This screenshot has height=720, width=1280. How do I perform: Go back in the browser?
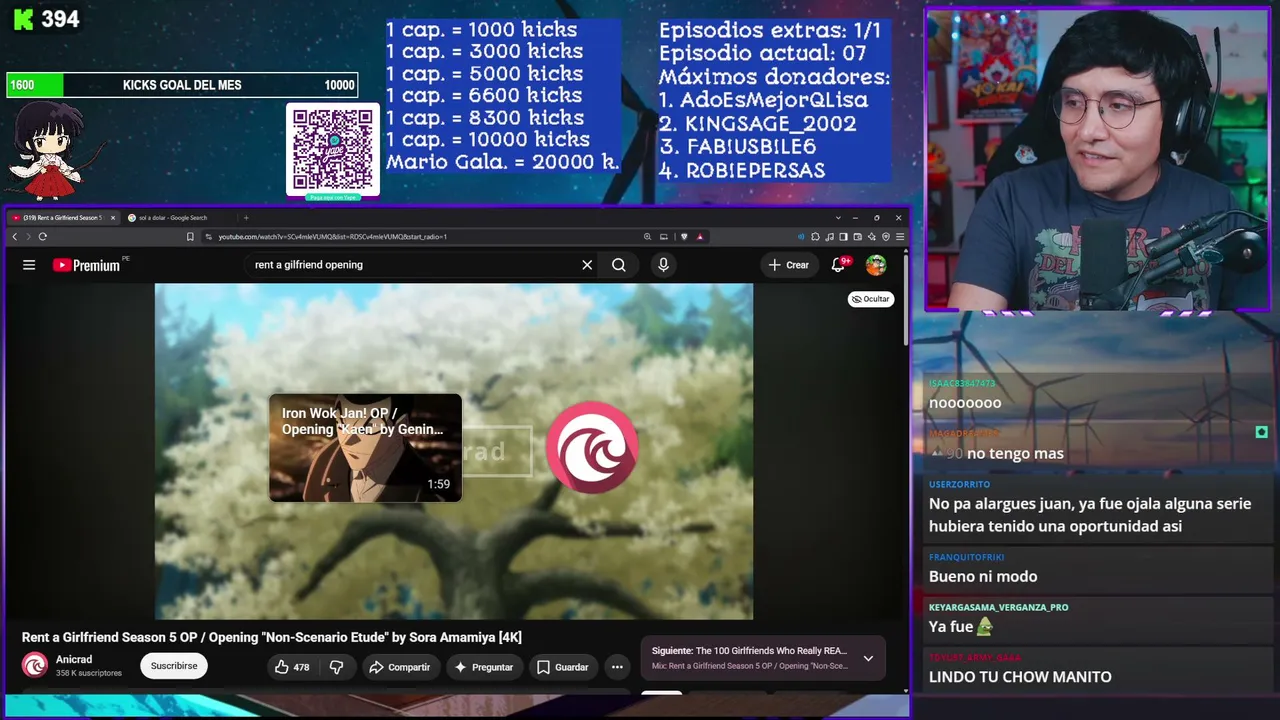point(14,237)
